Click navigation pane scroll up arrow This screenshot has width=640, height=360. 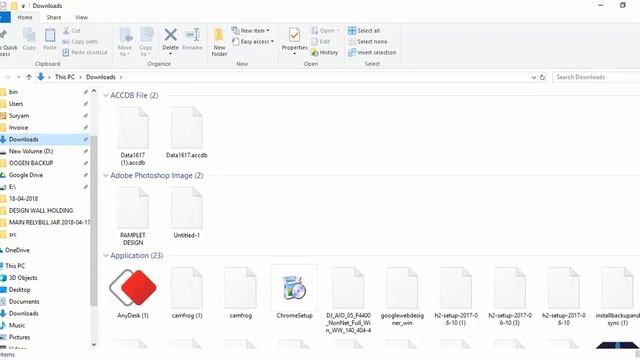94,91
